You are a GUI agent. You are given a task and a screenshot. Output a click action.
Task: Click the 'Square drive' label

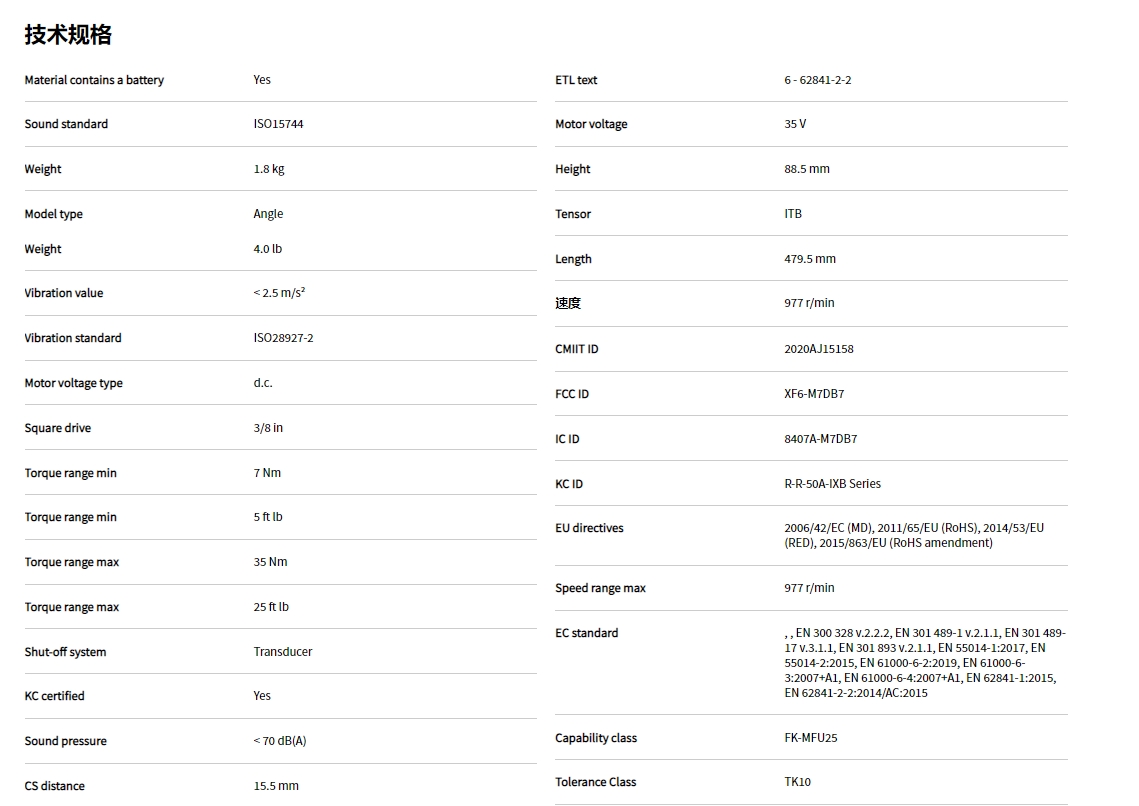click(x=58, y=428)
